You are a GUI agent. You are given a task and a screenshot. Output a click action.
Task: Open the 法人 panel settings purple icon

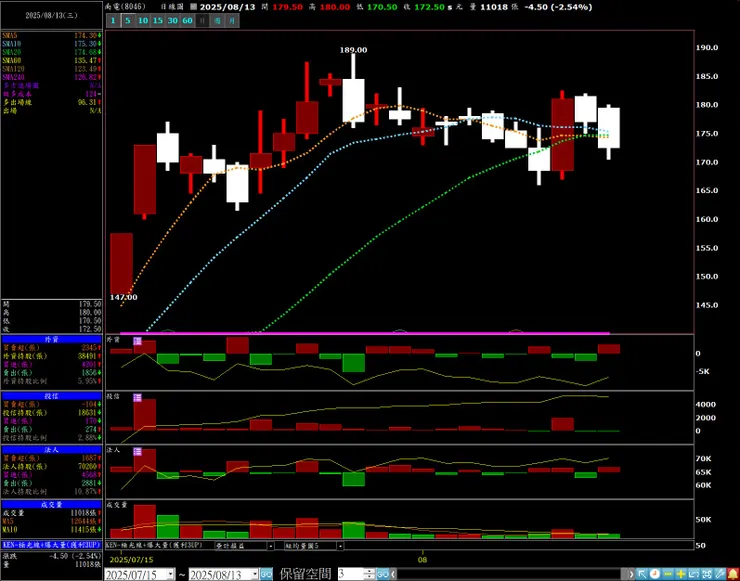(x=137, y=452)
